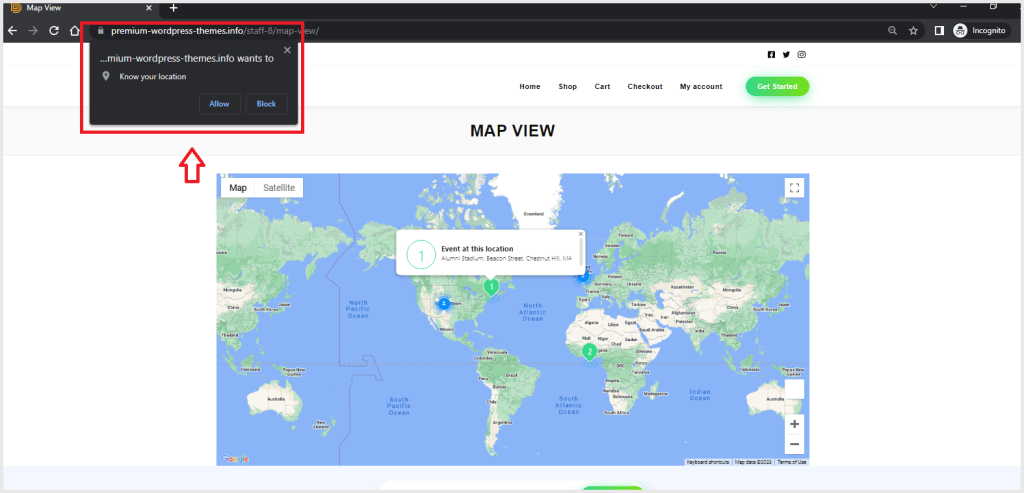Click the green marker 2 in Africa
Image resolution: width=1024 pixels, height=493 pixels.
589,351
